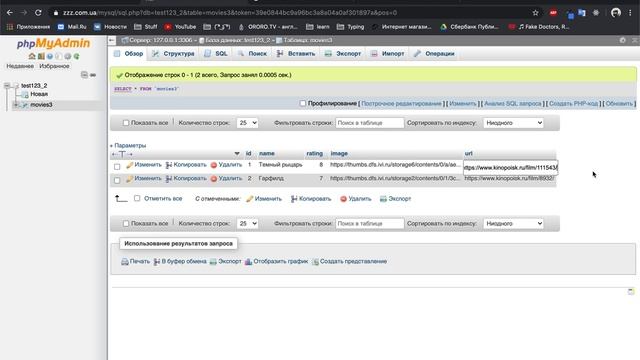Select the checkbox for row Темный рыцарь

coord(117,167)
